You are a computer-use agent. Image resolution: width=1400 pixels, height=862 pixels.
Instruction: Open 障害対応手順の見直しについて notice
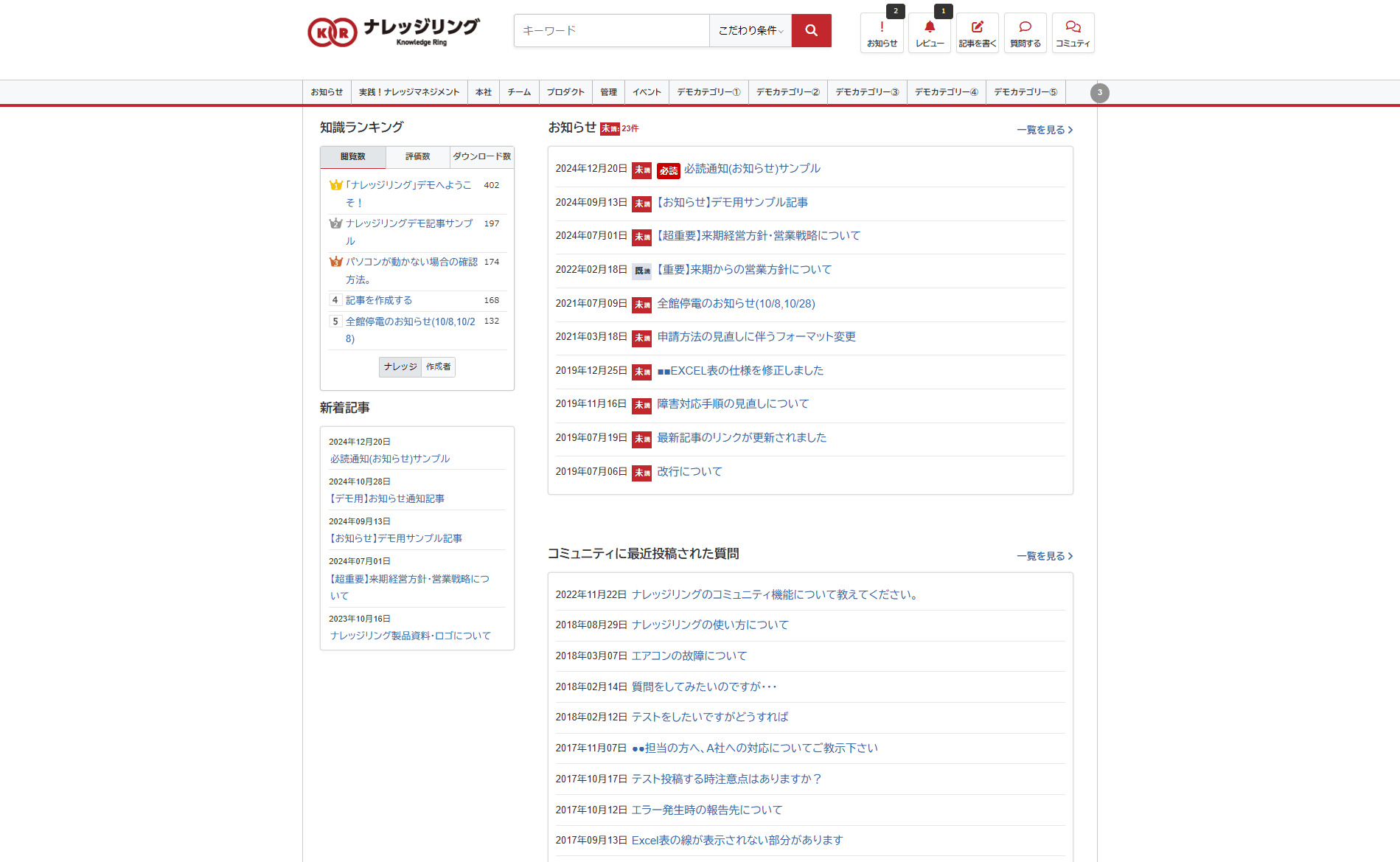click(733, 404)
